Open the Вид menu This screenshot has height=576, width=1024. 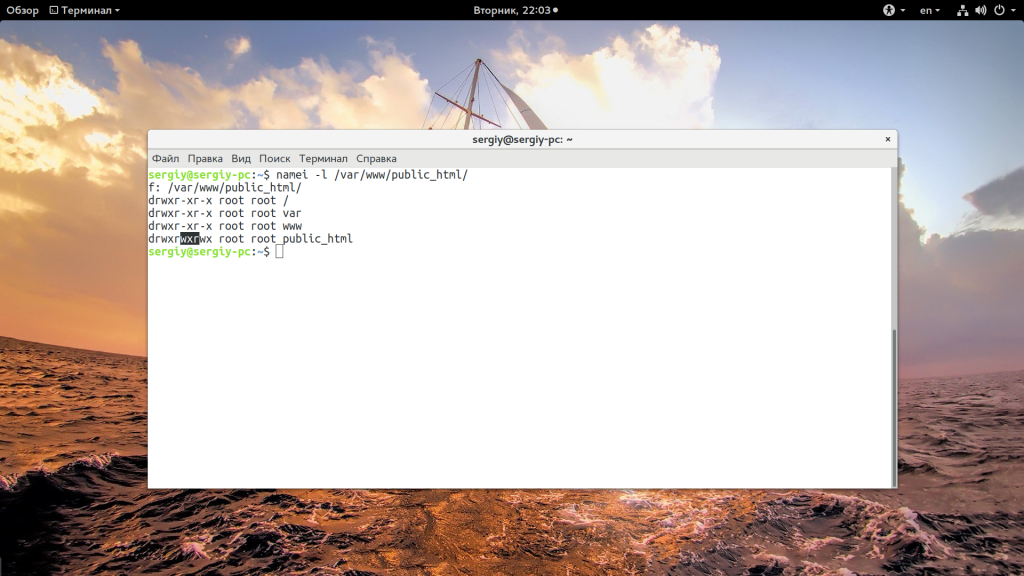coord(241,159)
